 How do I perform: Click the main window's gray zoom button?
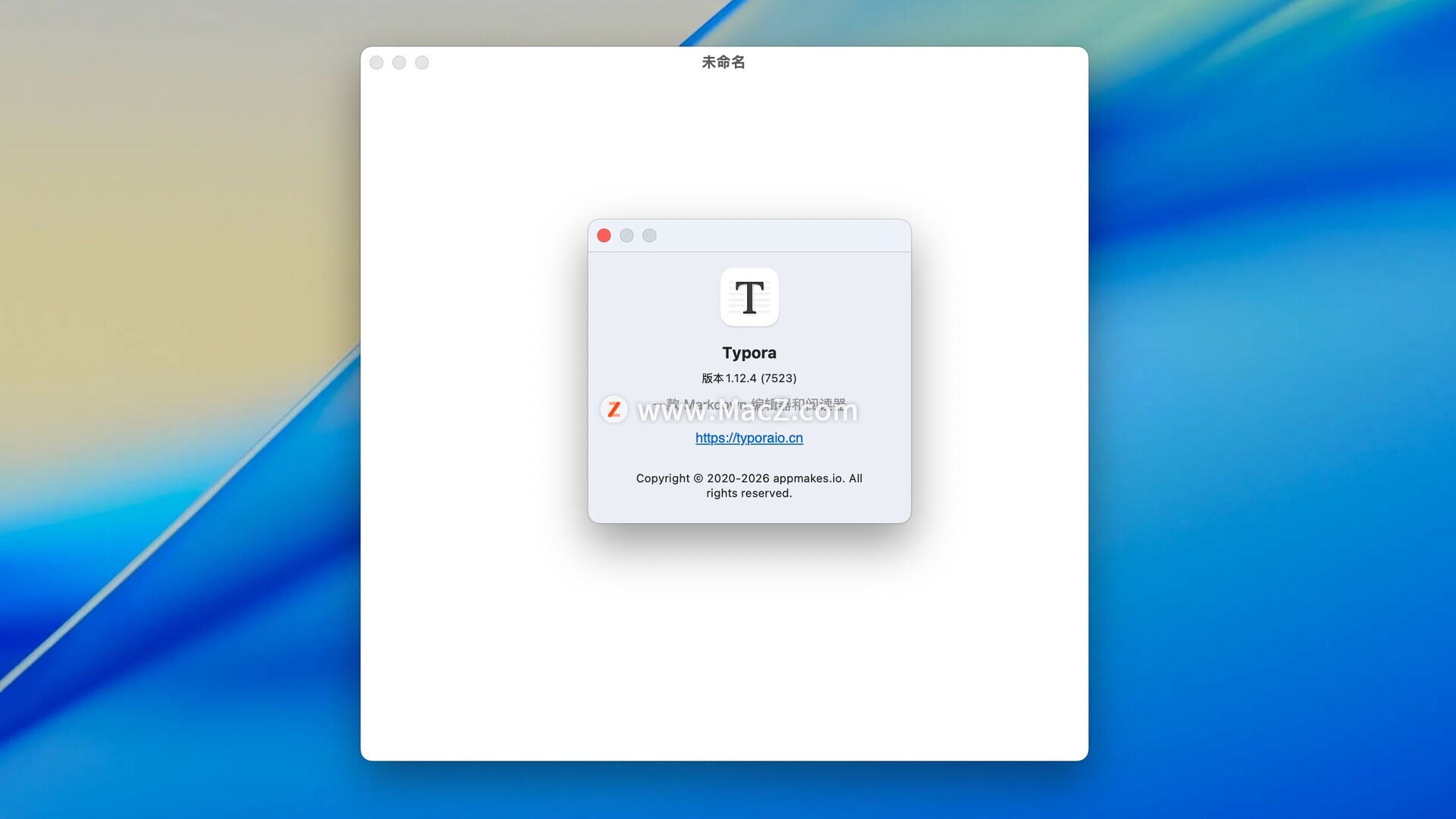(x=422, y=63)
